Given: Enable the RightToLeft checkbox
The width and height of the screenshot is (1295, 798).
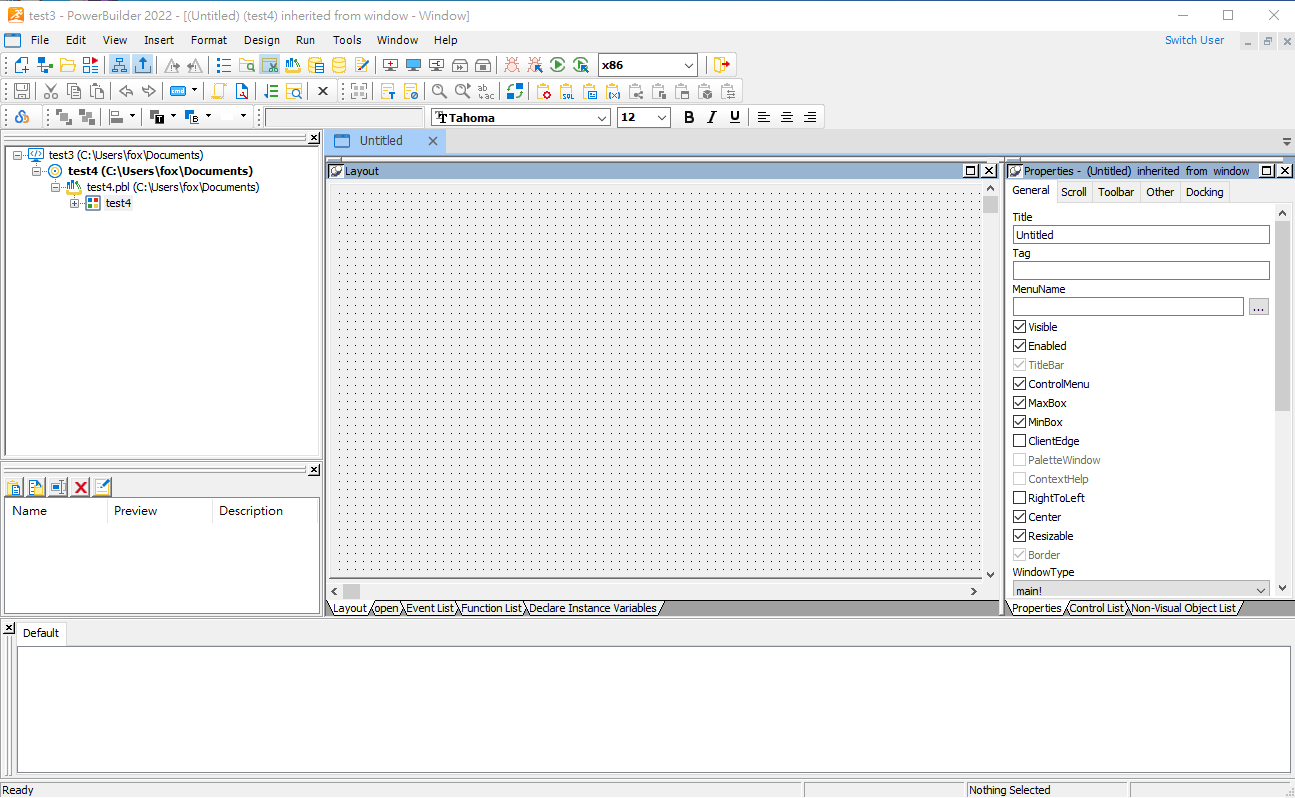Looking at the screenshot, I should coord(1019,498).
